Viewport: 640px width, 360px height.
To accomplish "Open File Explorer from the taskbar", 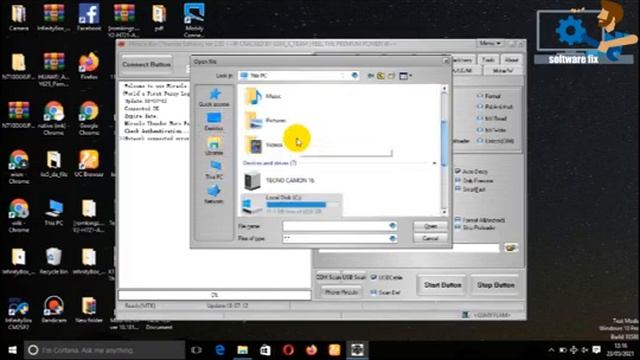I will coord(242,350).
